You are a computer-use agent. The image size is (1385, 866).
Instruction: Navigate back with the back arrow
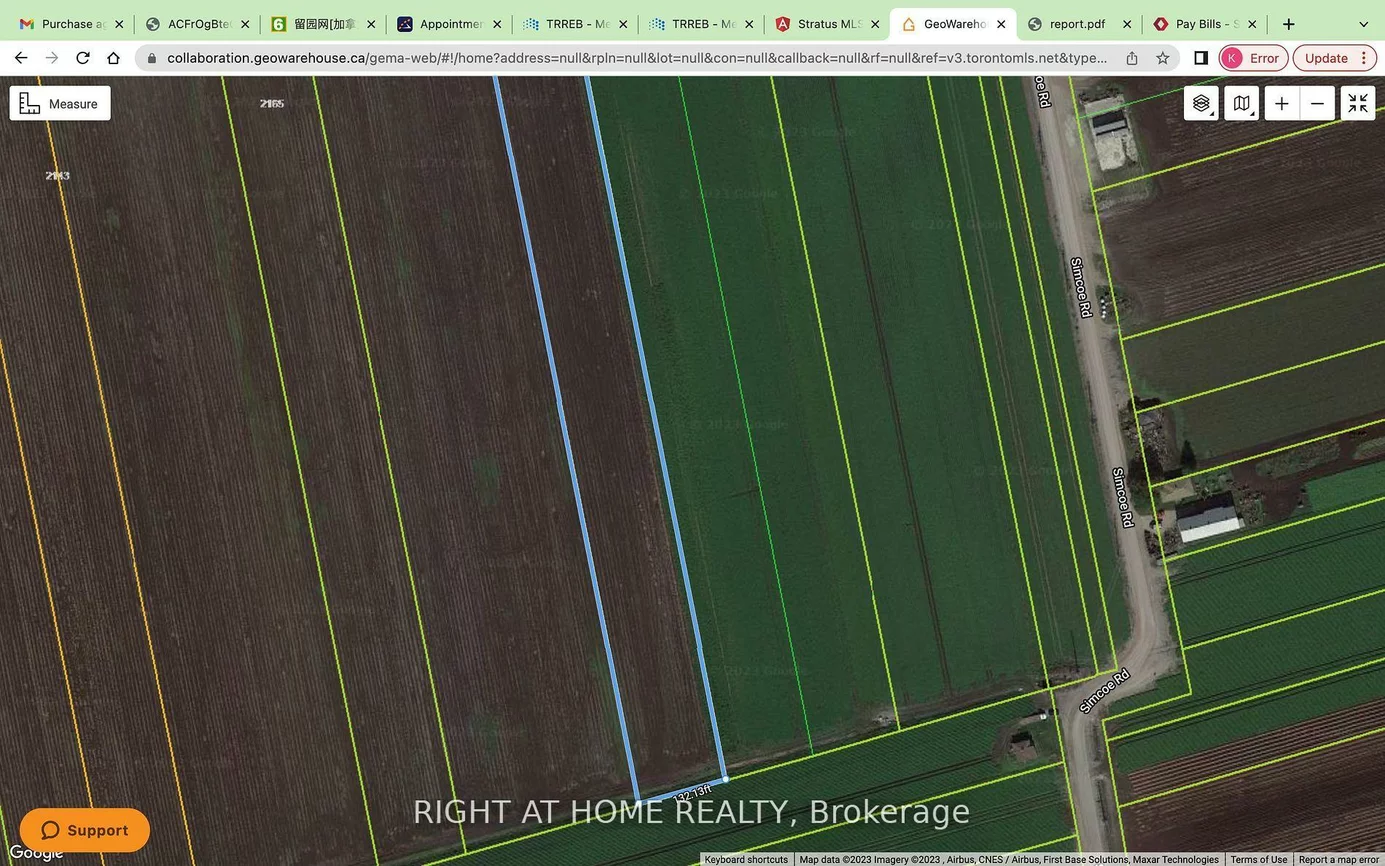coord(21,57)
